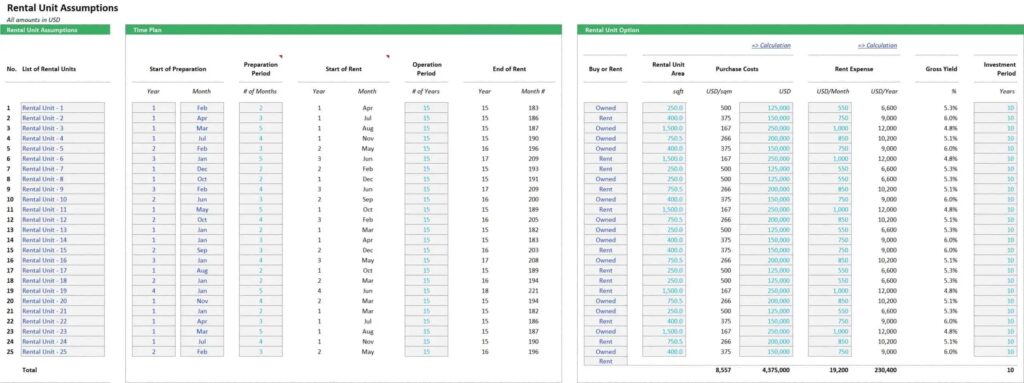Click the Buy or Rent cell for Rental Unit - 15

605,250
